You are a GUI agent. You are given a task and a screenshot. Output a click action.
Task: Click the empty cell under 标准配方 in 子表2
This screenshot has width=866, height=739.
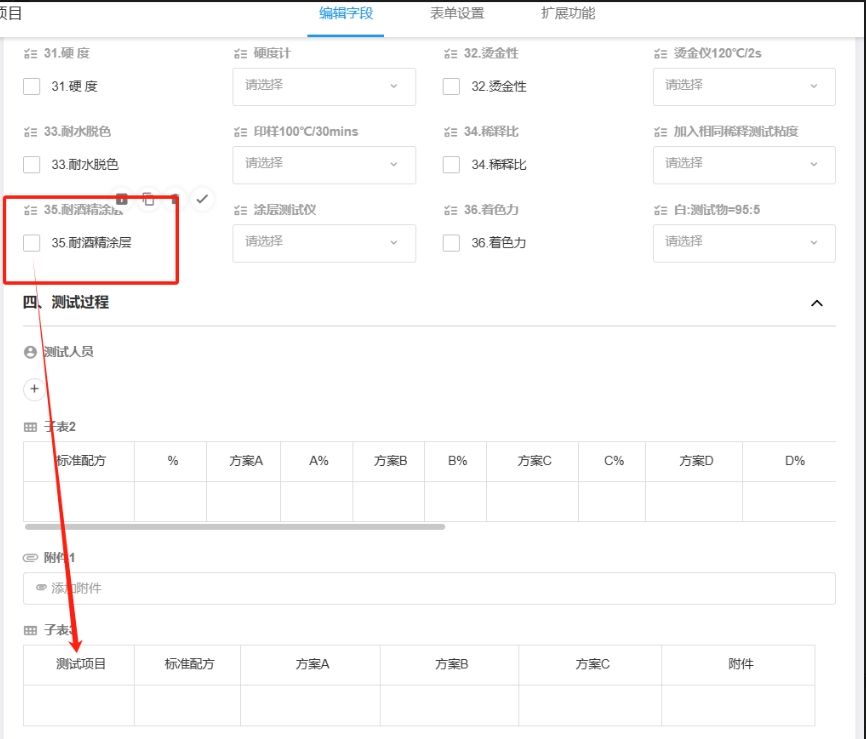[x=79, y=501]
